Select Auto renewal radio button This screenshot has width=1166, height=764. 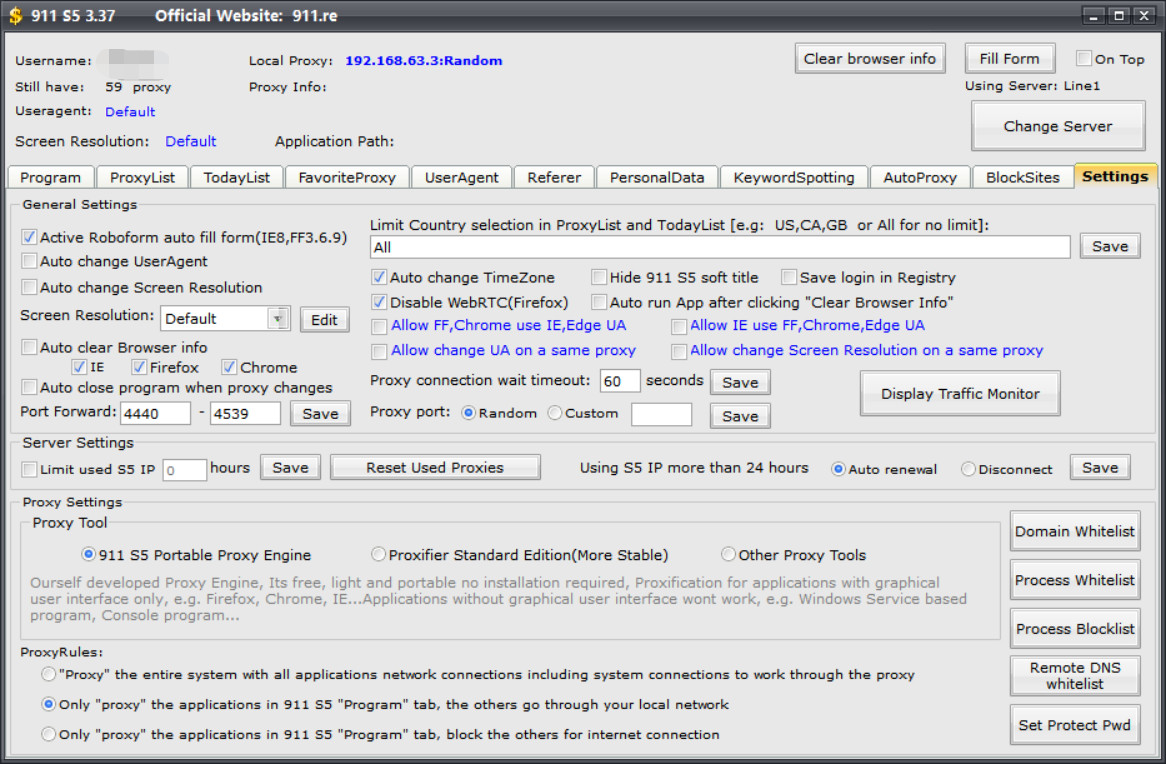[838, 469]
